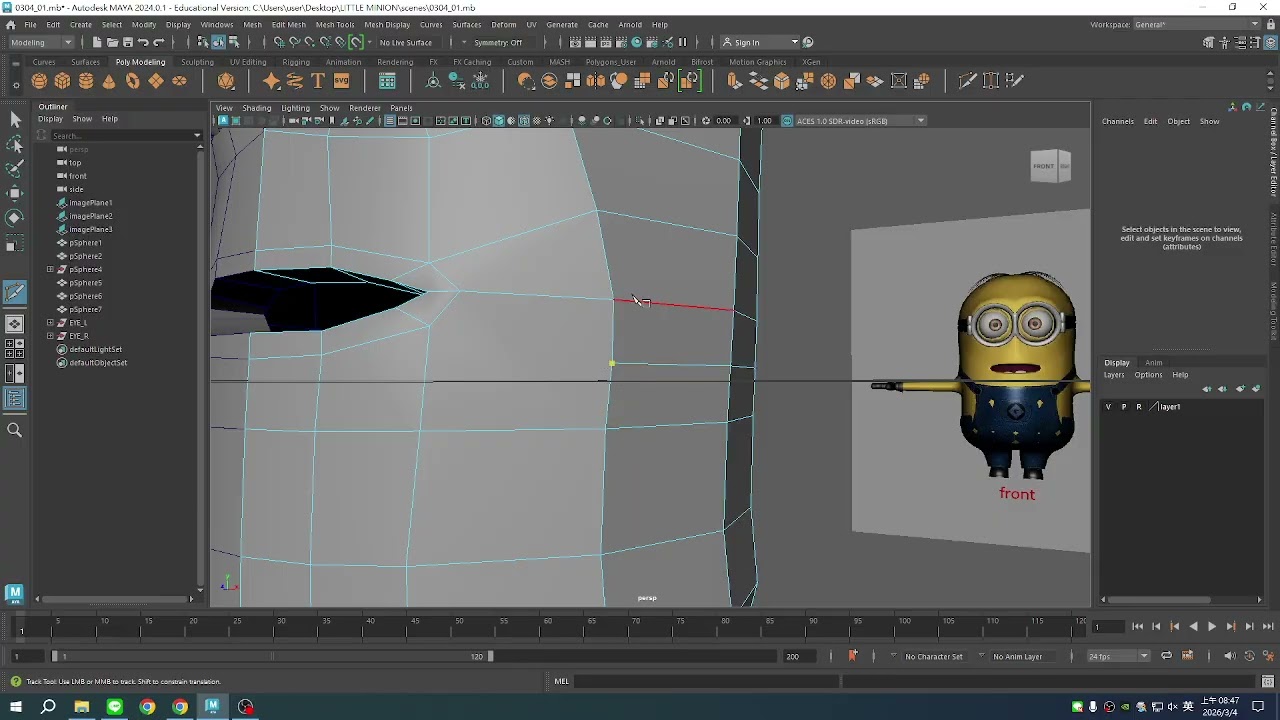Create a polygon plane from the shelf
The height and width of the screenshot is (720, 1280).
coord(156,81)
